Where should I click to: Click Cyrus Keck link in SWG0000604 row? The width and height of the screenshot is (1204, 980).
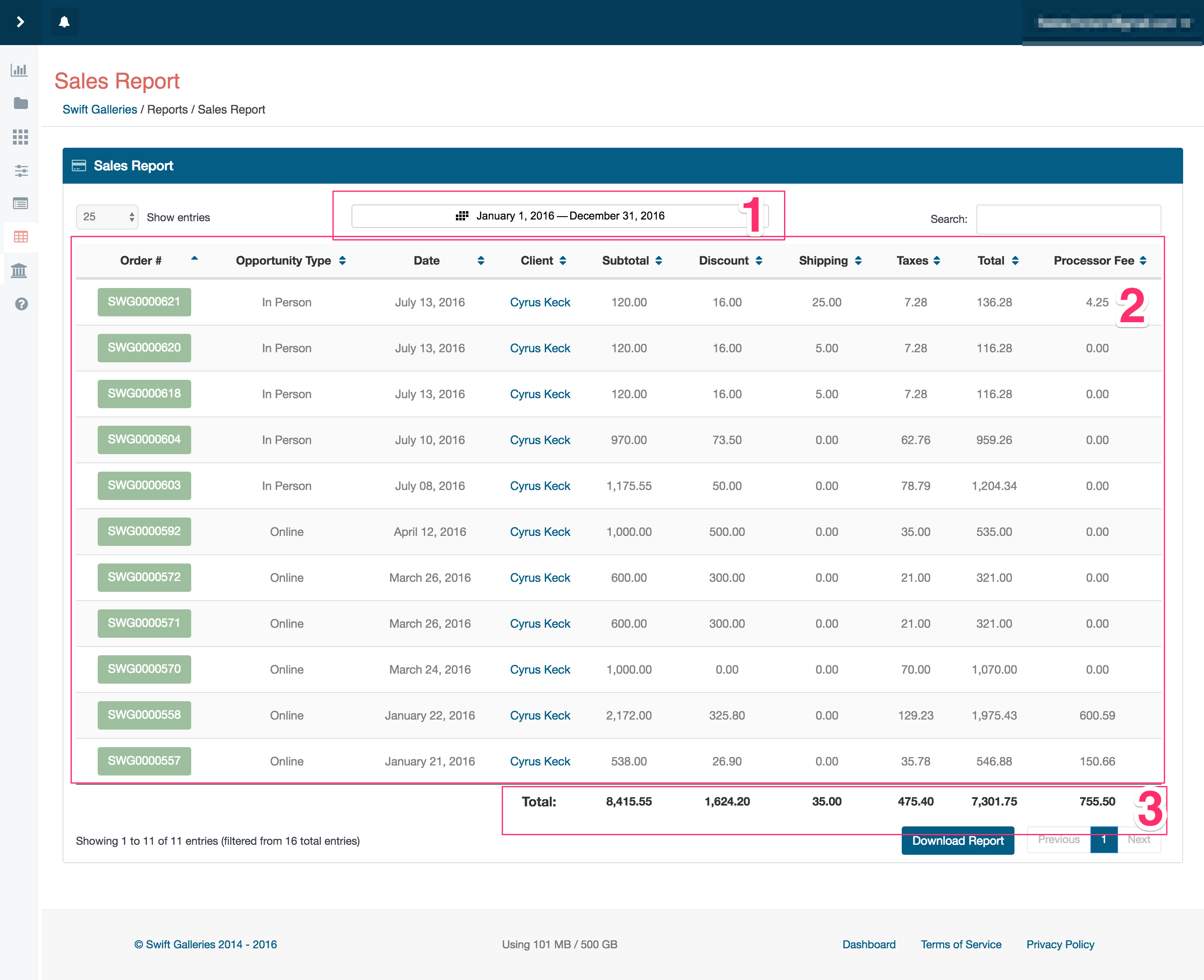point(540,440)
